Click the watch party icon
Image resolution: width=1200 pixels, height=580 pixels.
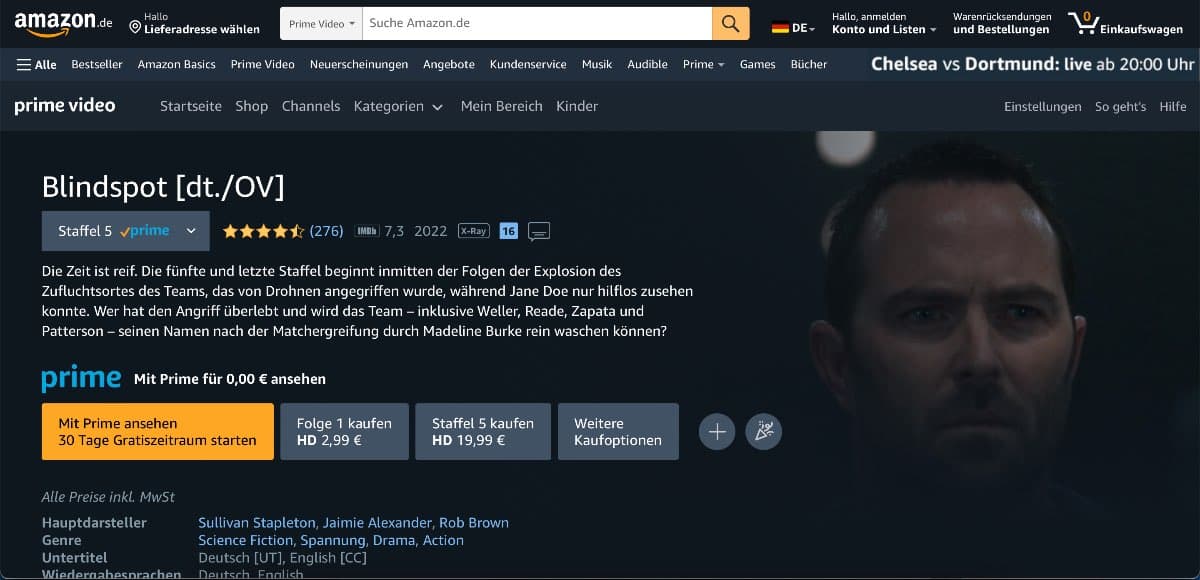(x=764, y=432)
